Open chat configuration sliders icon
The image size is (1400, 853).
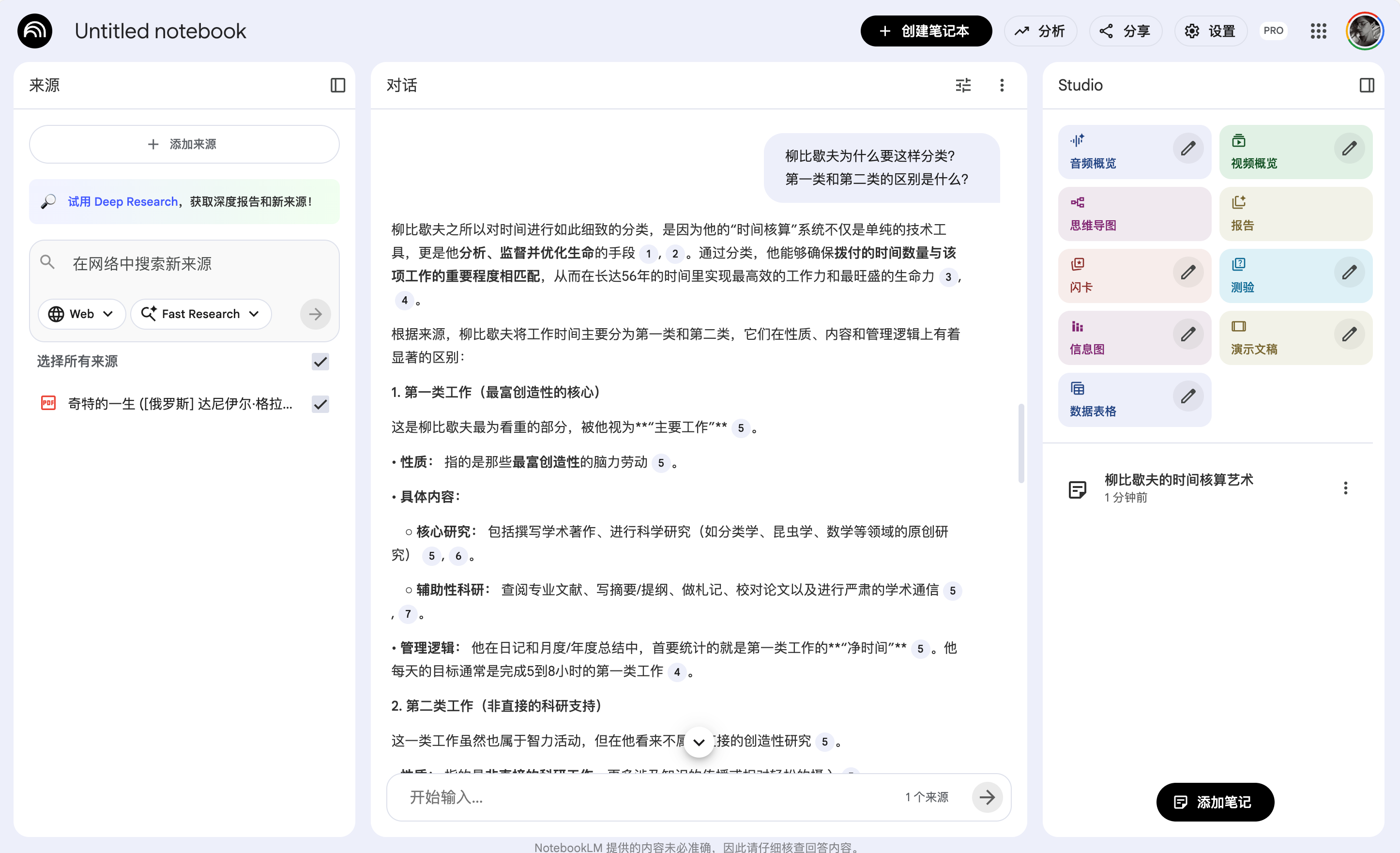point(963,85)
